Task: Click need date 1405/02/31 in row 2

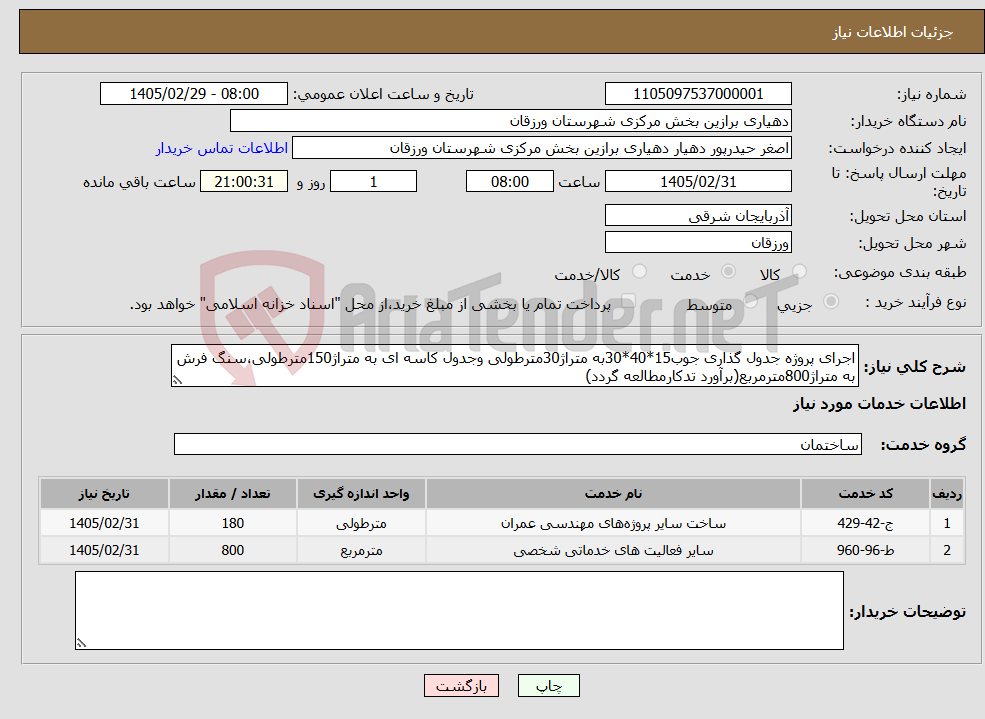Action: [104, 550]
